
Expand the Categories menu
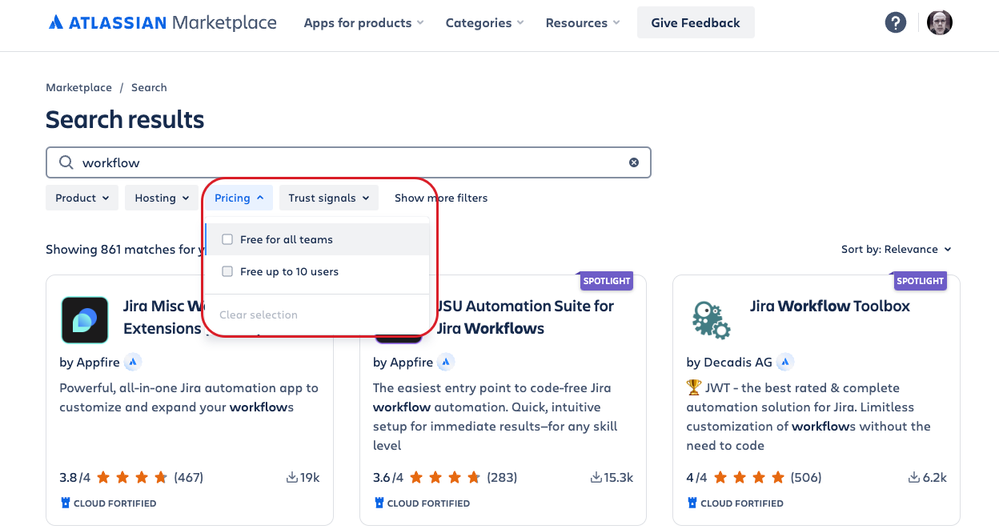[484, 23]
